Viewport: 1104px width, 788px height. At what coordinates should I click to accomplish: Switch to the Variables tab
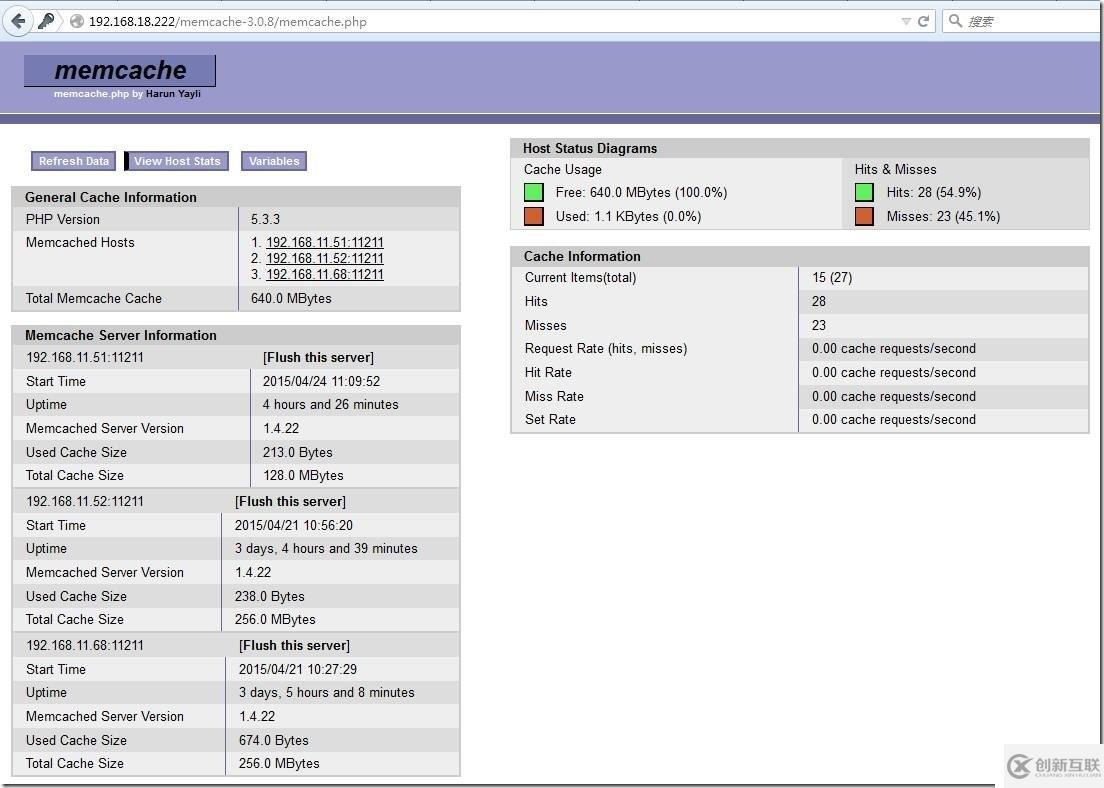(x=274, y=161)
